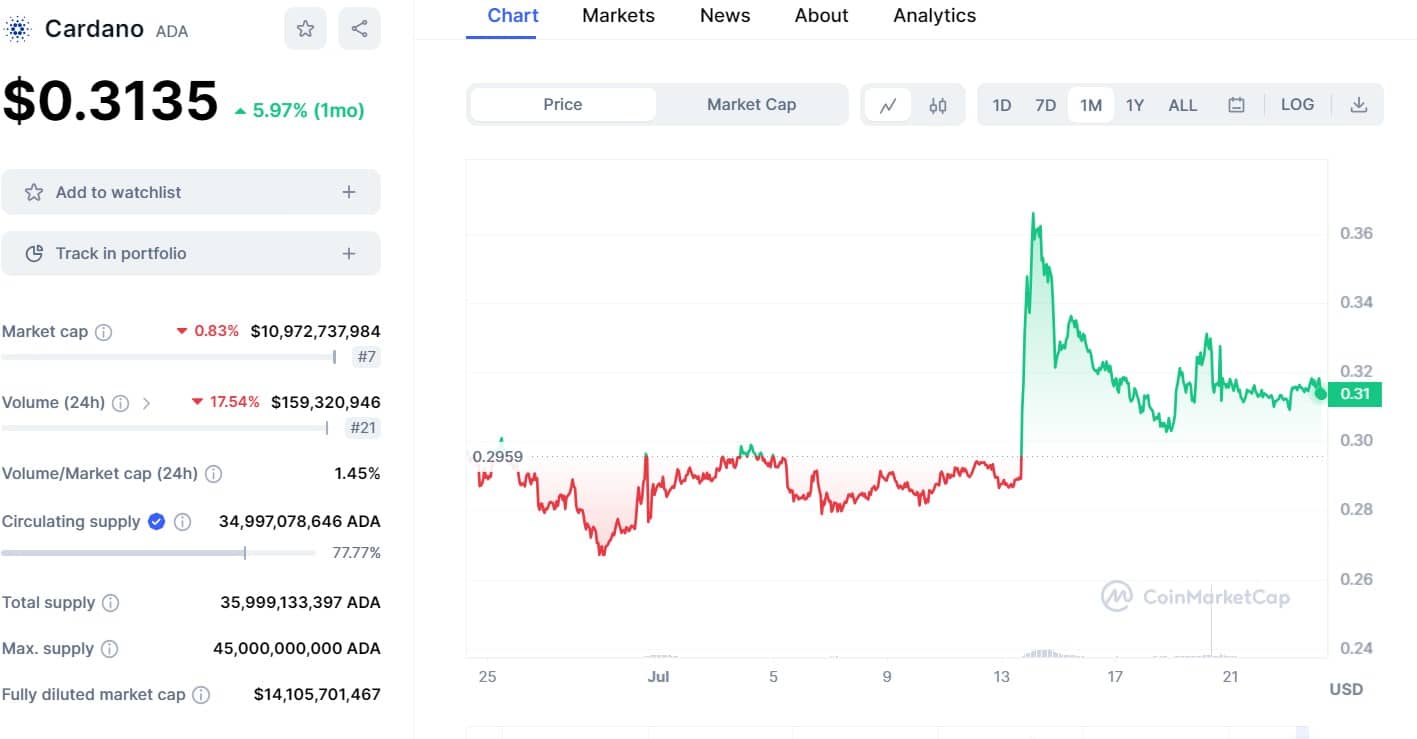Click the USD currency axis label
The height and width of the screenshot is (739, 1417).
pos(1346,689)
